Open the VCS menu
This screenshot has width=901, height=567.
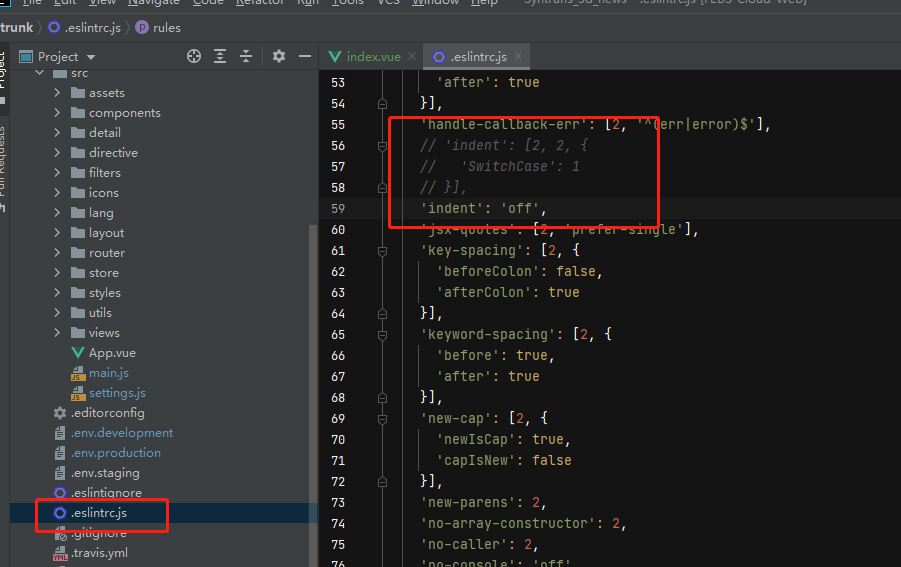pyautogui.click(x=388, y=3)
